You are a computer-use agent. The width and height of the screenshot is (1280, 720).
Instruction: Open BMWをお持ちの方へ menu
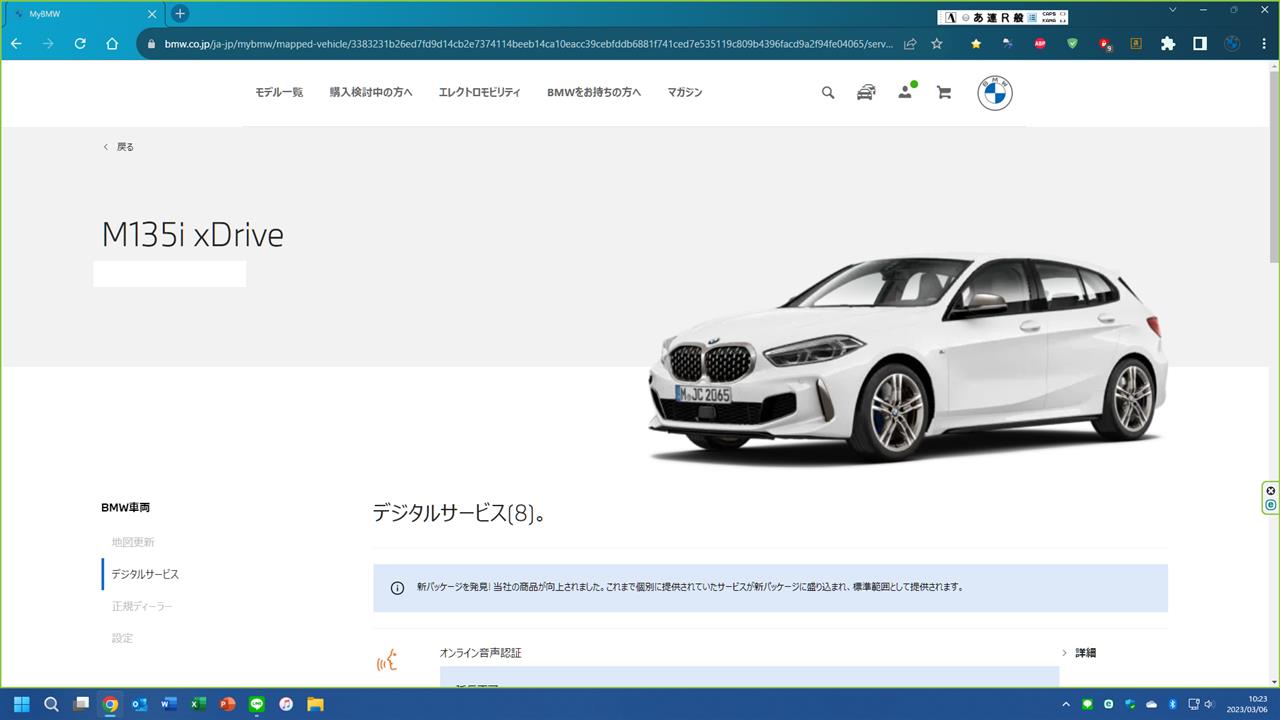[x=594, y=92]
